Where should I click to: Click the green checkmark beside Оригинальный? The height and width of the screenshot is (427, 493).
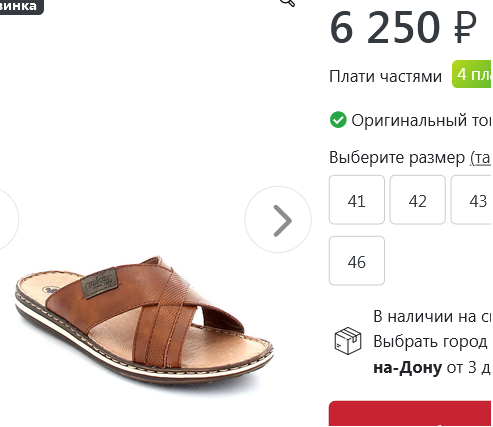point(338,120)
